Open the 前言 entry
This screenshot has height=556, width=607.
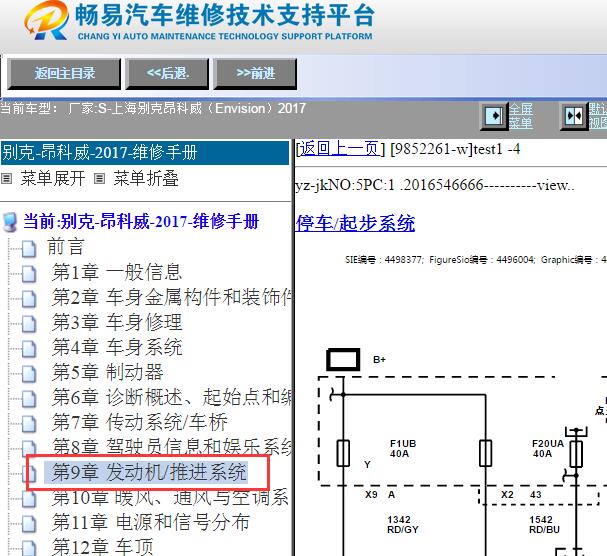pos(65,247)
